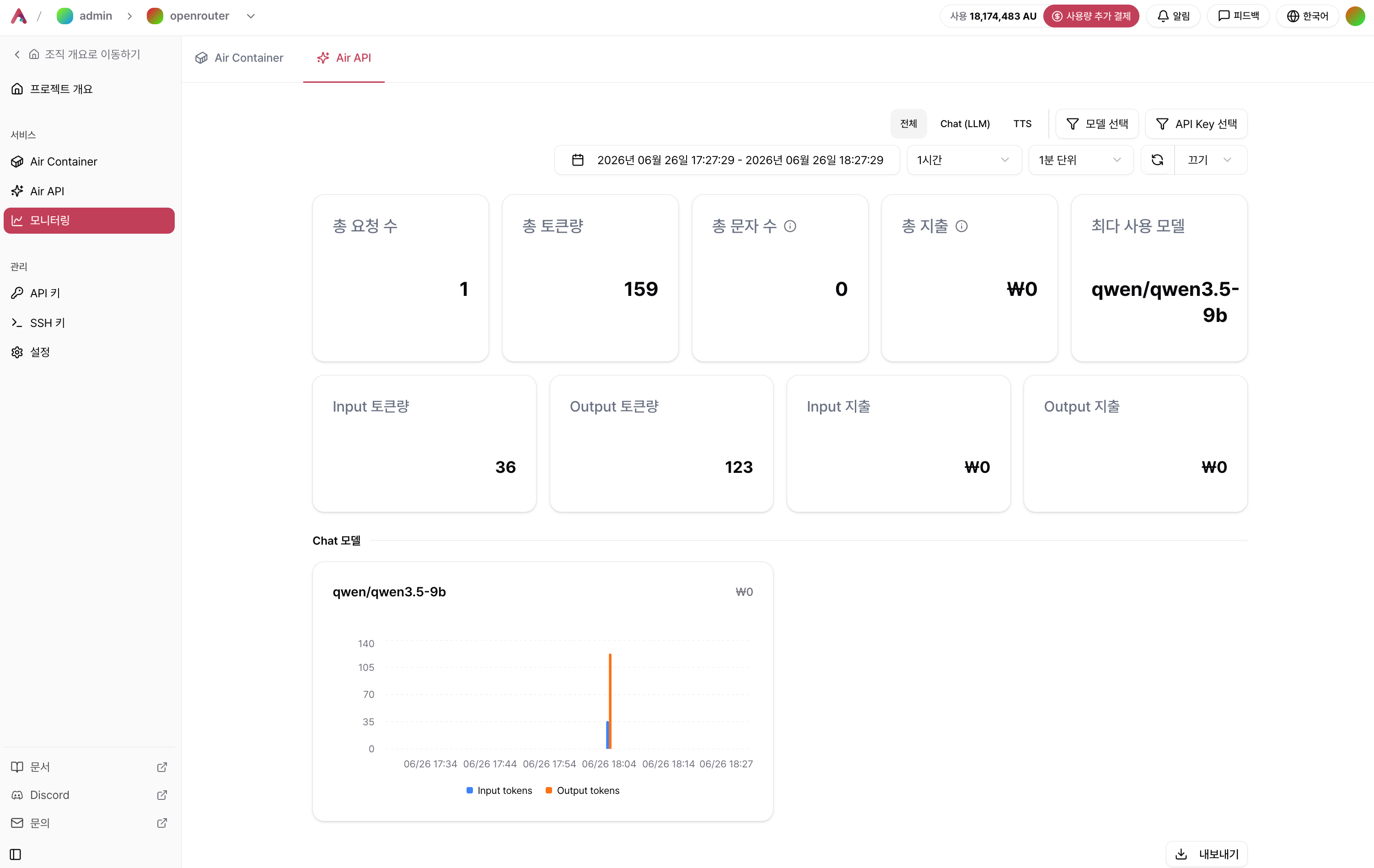Open the 끄기 auto-refresh dropdown

(1210, 161)
